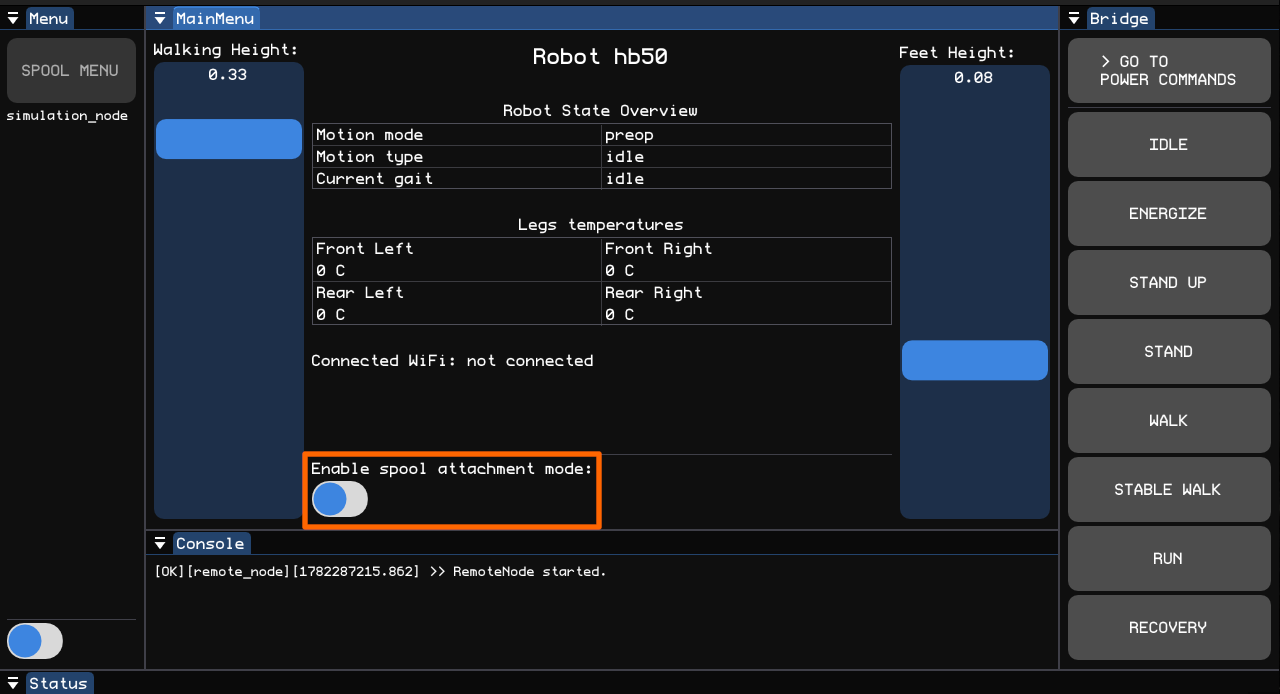Image resolution: width=1280 pixels, height=694 pixels.
Task: Click the RECOVERY button
Action: pyautogui.click(x=1168, y=627)
